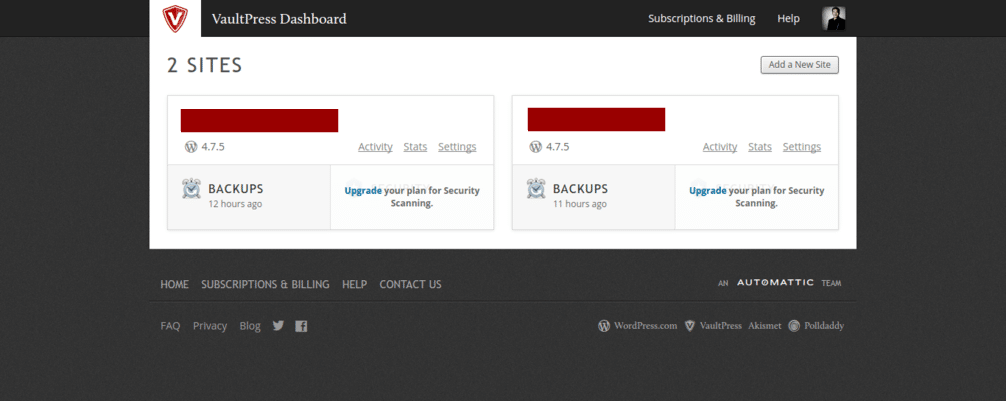
Task: Click the VaultPress shield icon in footer
Action: point(690,326)
